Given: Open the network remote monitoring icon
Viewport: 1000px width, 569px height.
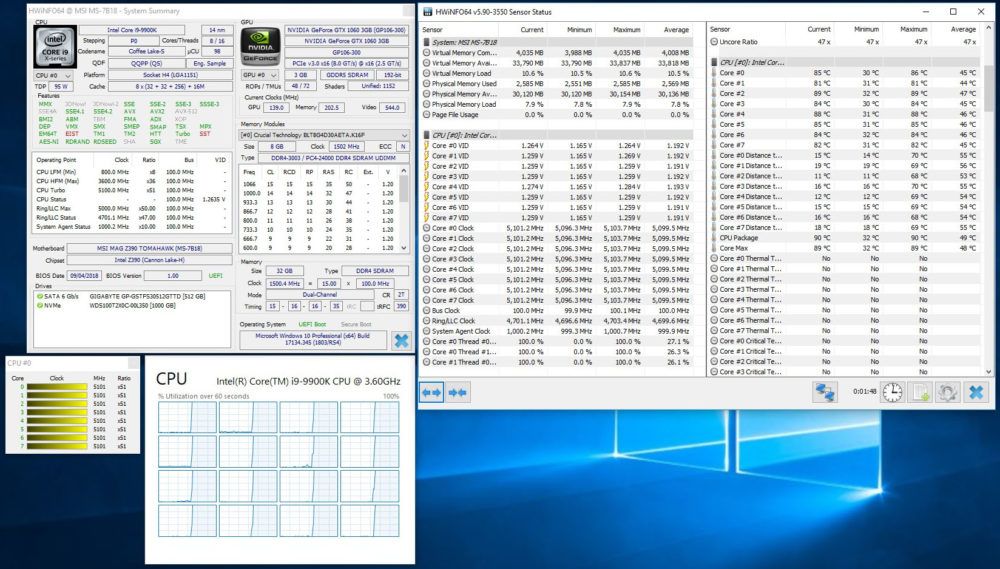Looking at the screenshot, I should [x=825, y=392].
